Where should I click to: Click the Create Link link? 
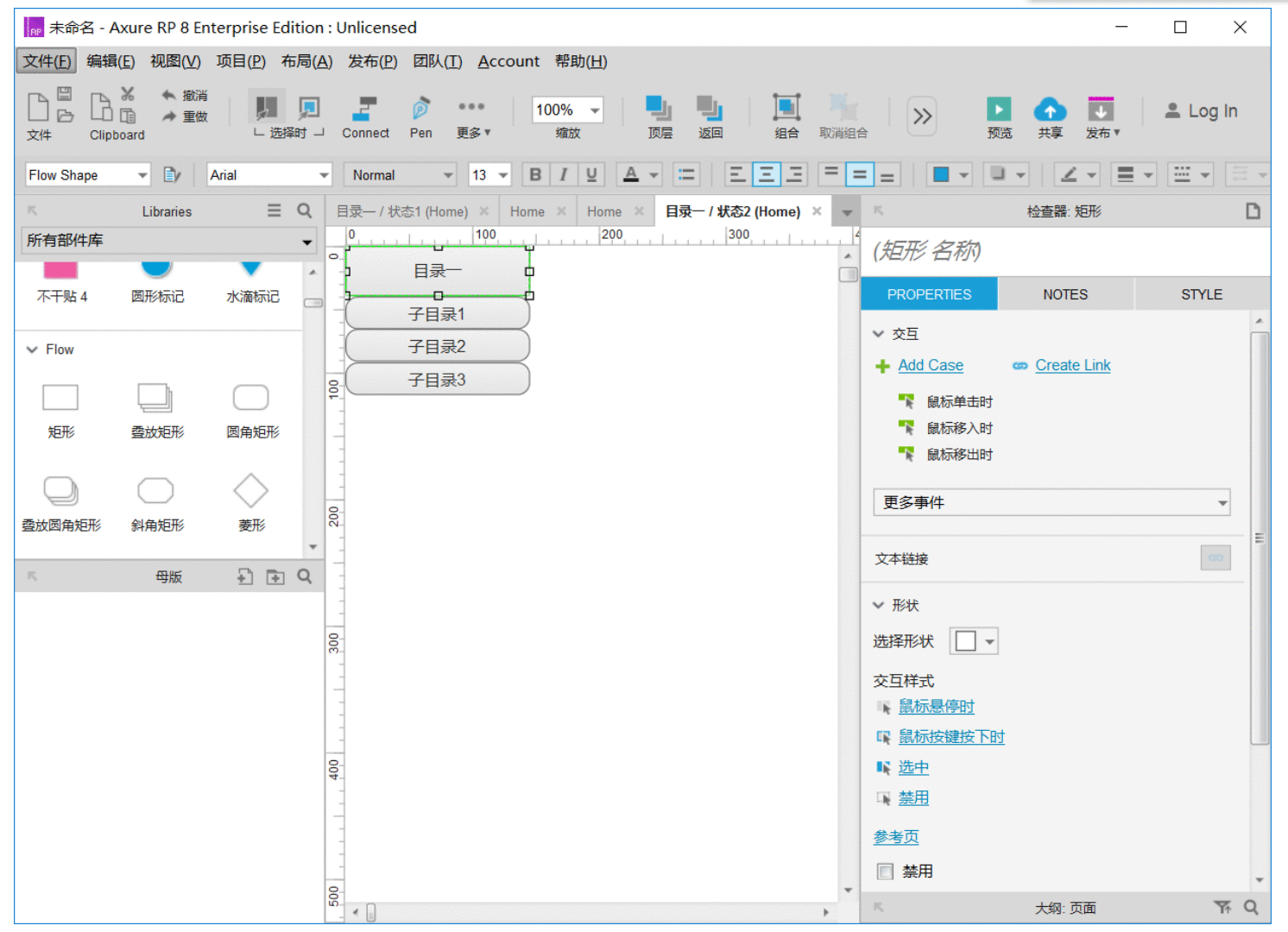[x=1073, y=365]
